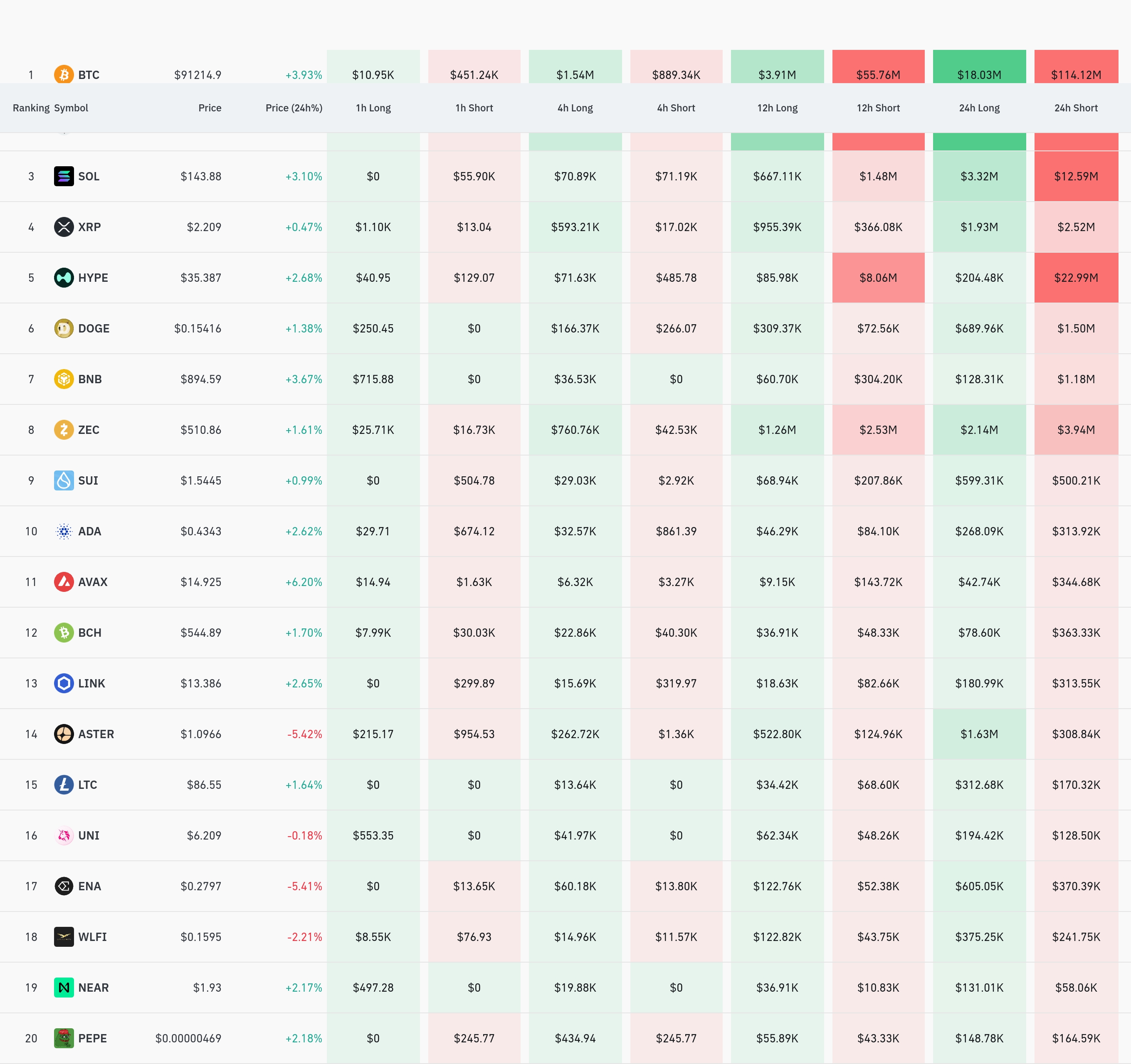Click the 1h Short column header
This screenshot has height=1064, width=1131.
pos(474,108)
